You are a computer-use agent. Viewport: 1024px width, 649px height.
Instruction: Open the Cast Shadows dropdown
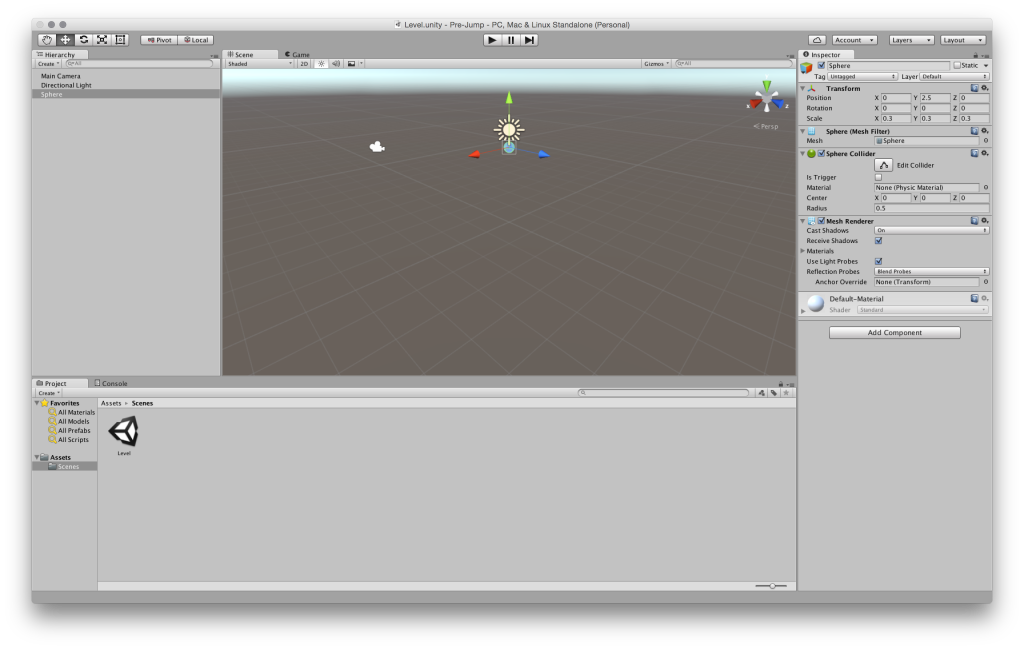pyautogui.click(x=930, y=230)
